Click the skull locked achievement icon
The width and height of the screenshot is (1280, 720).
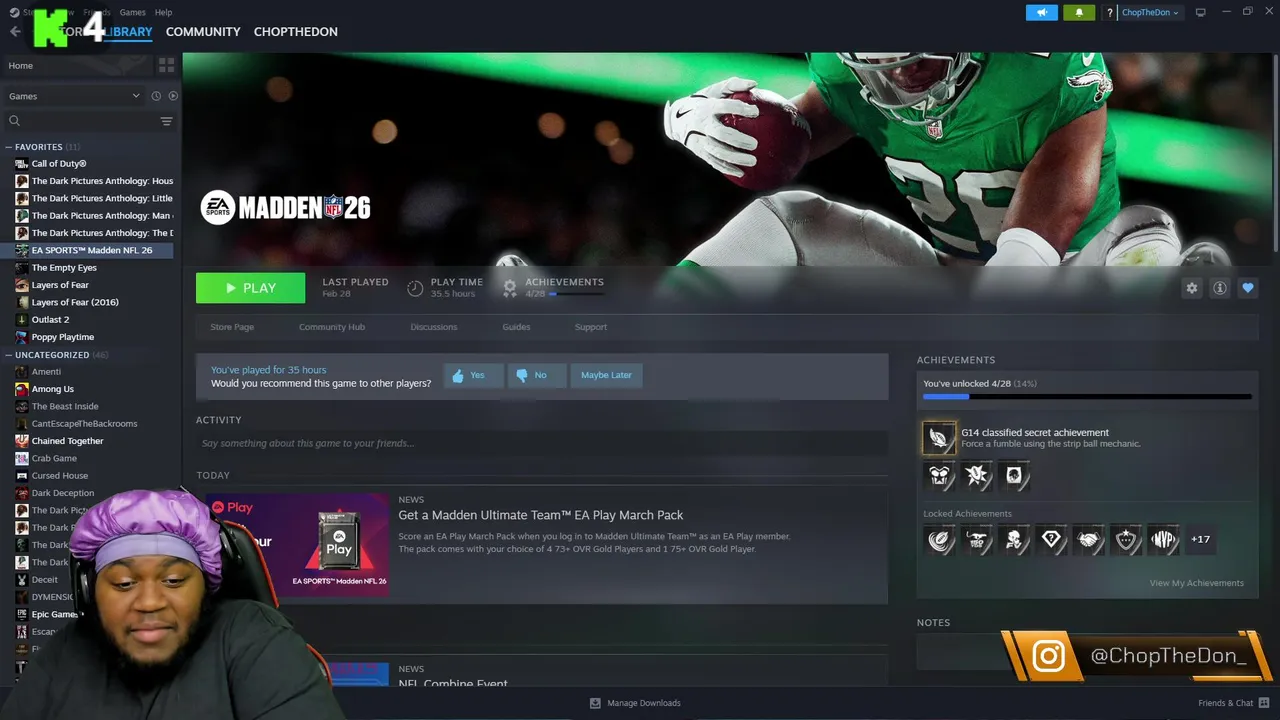coord(1014,540)
